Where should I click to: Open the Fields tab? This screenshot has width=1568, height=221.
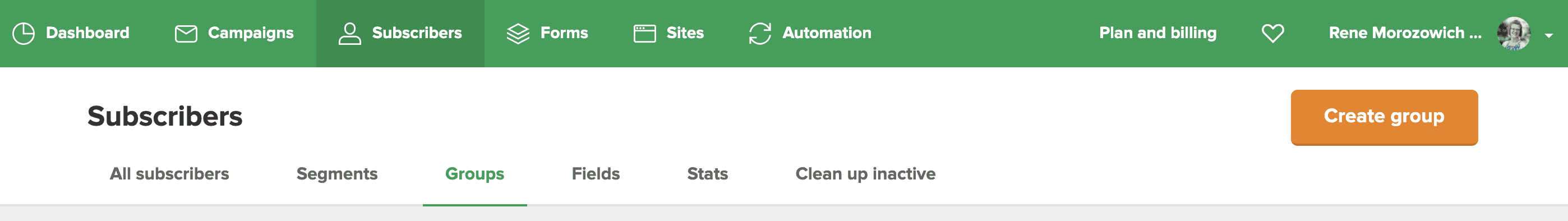point(596,174)
